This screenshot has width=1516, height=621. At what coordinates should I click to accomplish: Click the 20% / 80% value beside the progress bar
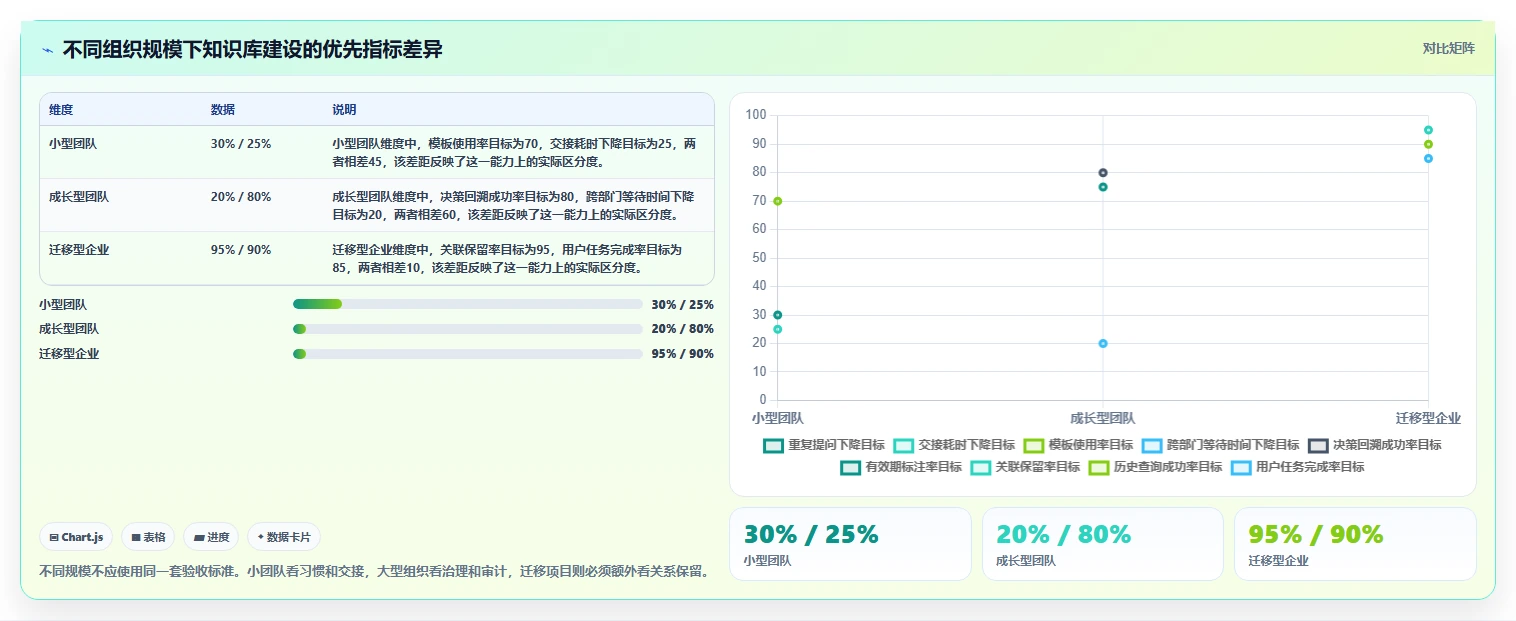point(682,329)
